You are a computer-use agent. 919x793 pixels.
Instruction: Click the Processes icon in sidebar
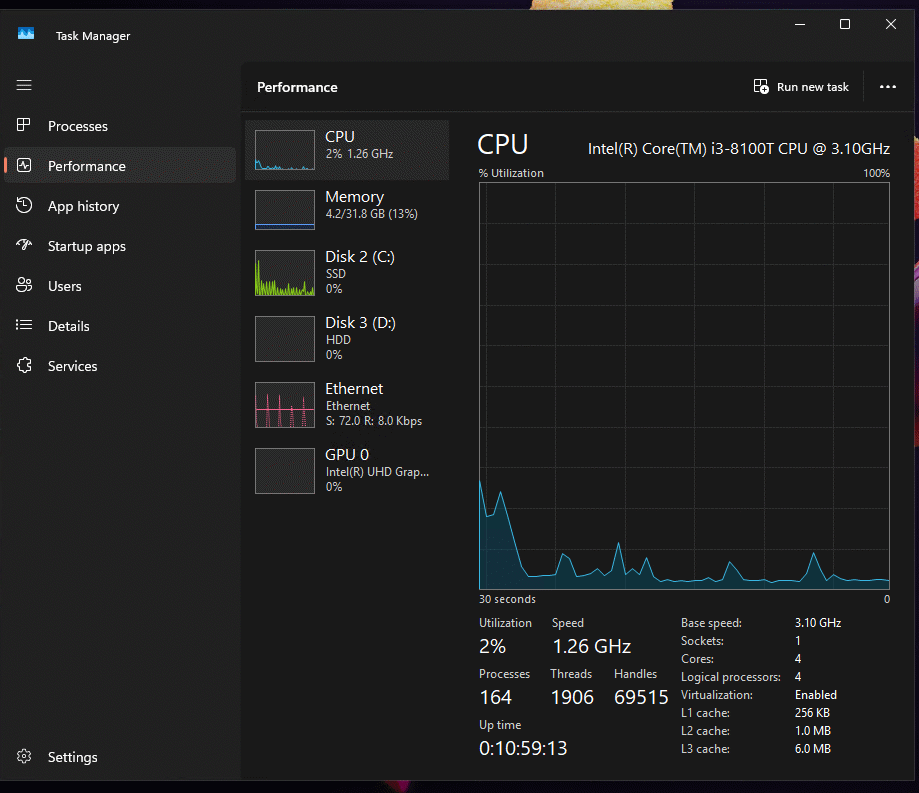click(25, 126)
